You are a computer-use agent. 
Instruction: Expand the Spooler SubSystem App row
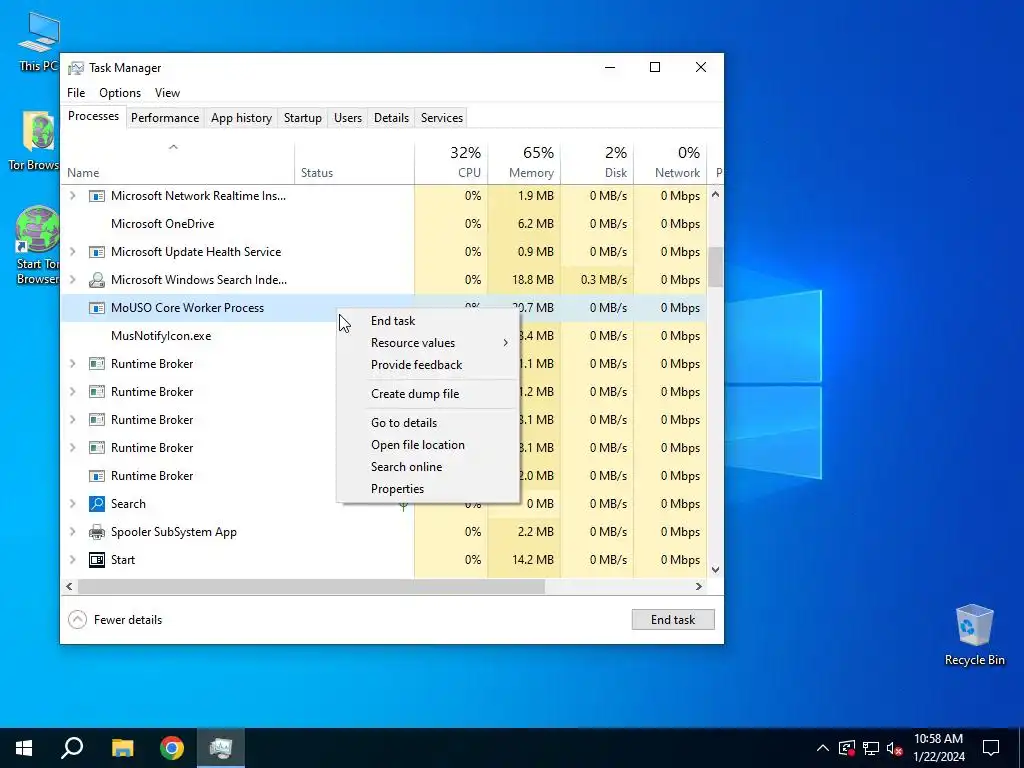click(x=72, y=532)
